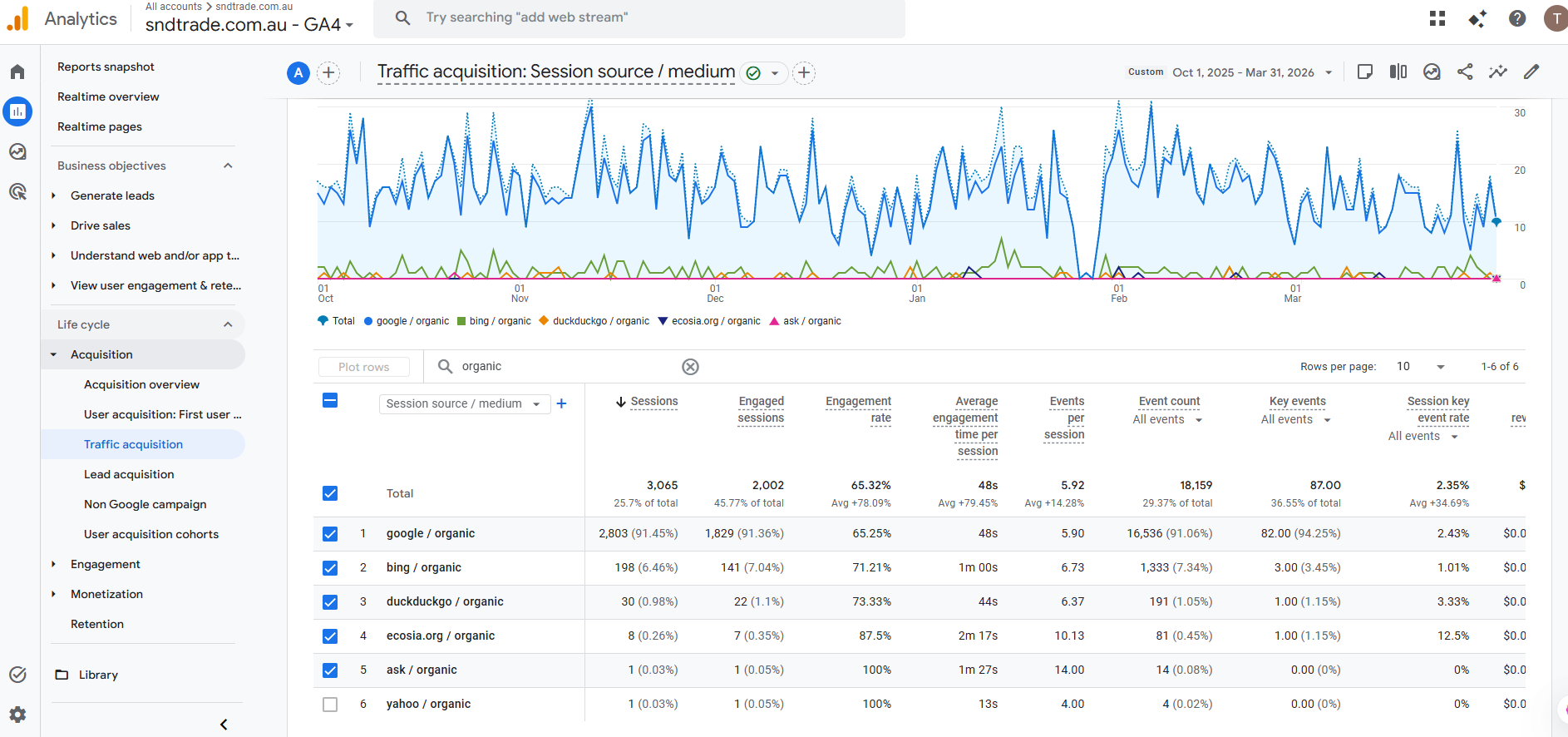Click the edit comparisons columns icon
Screen dimensions: 1568x737
(1398, 72)
